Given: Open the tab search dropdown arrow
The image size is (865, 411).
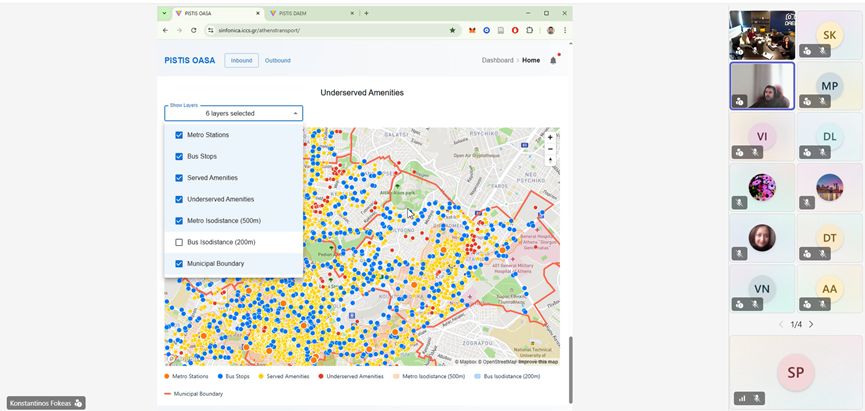Looking at the screenshot, I should coord(164,13).
